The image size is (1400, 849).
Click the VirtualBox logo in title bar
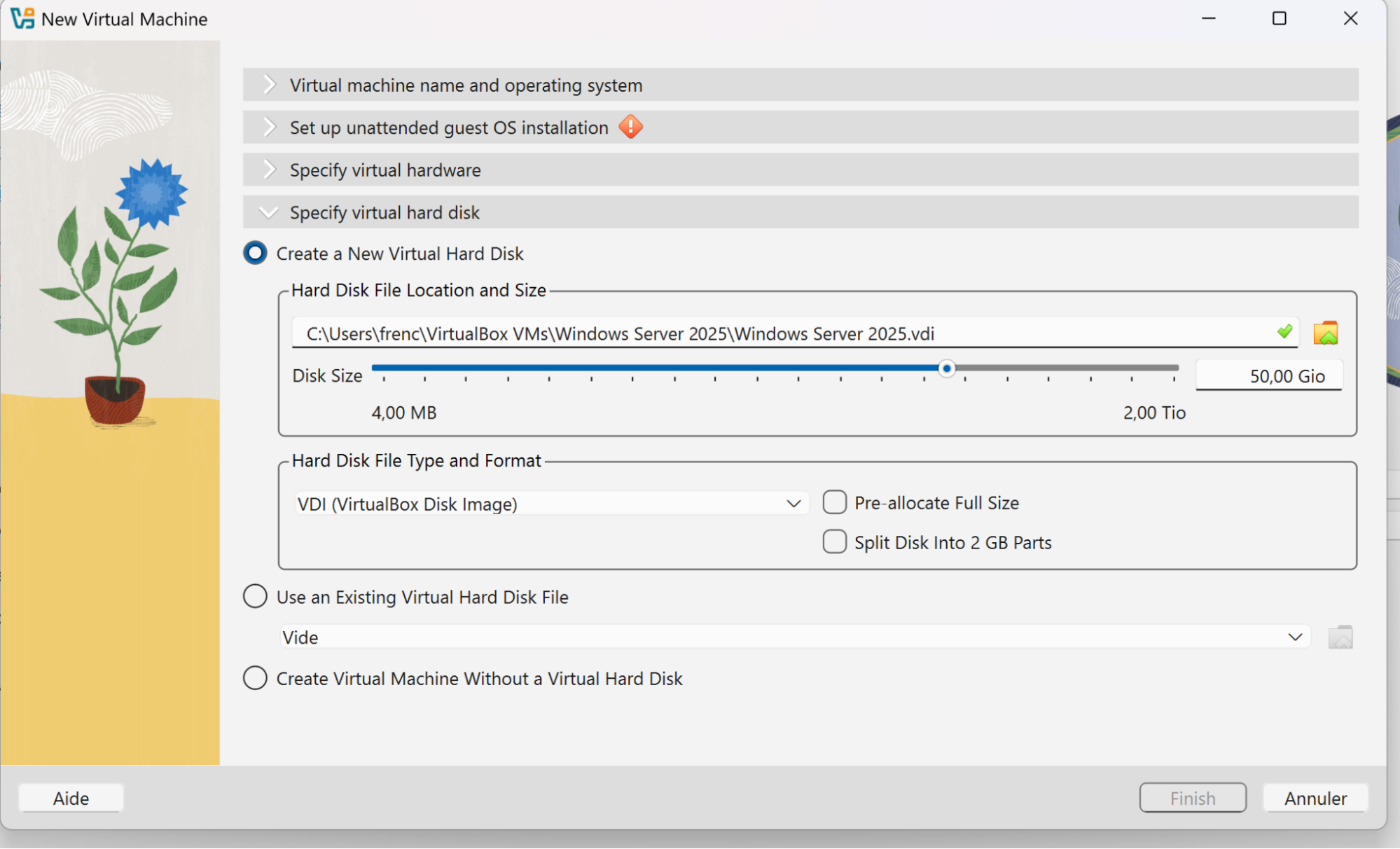click(22, 18)
